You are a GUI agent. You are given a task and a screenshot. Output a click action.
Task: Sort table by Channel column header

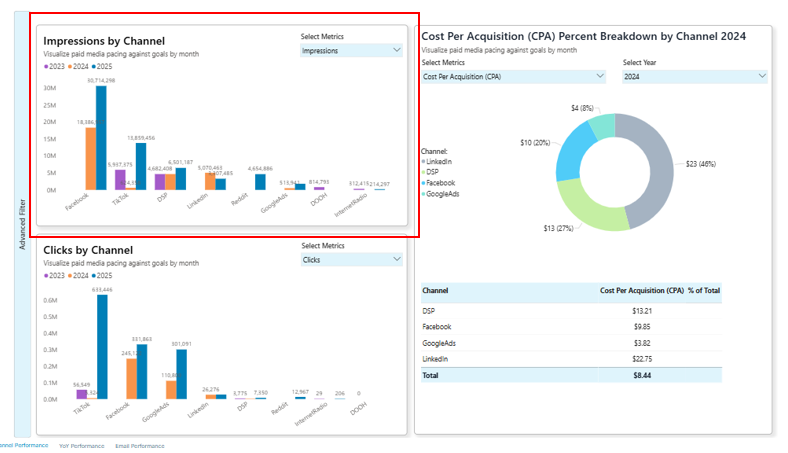436,291
